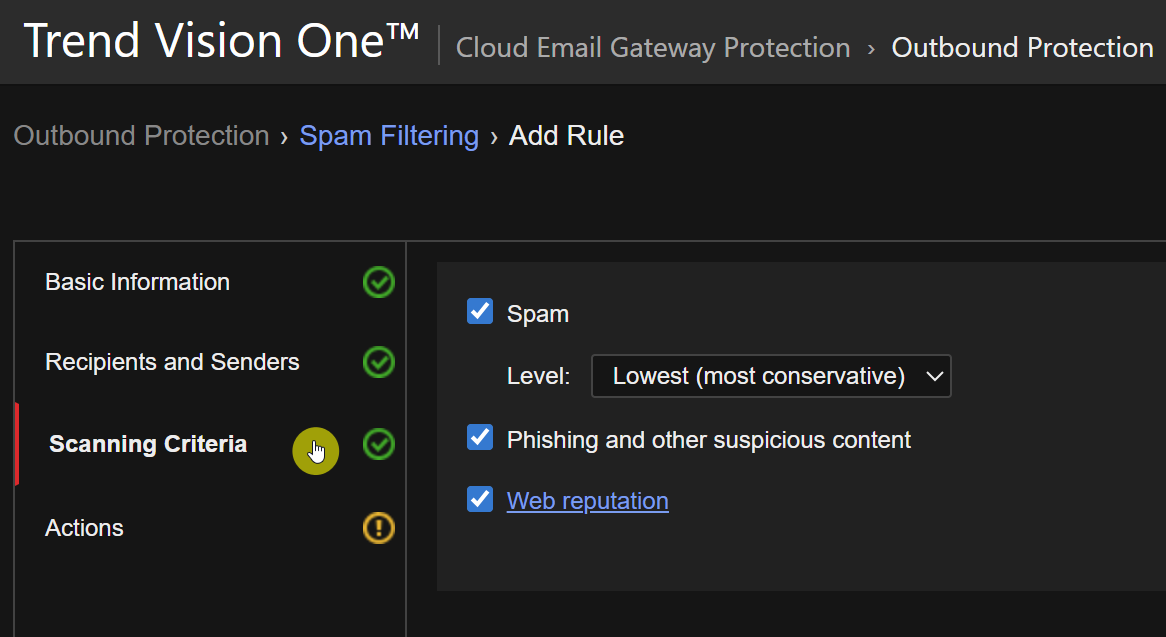Click the green checkmark beside Basic Information
The image size is (1166, 637).
(378, 283)
